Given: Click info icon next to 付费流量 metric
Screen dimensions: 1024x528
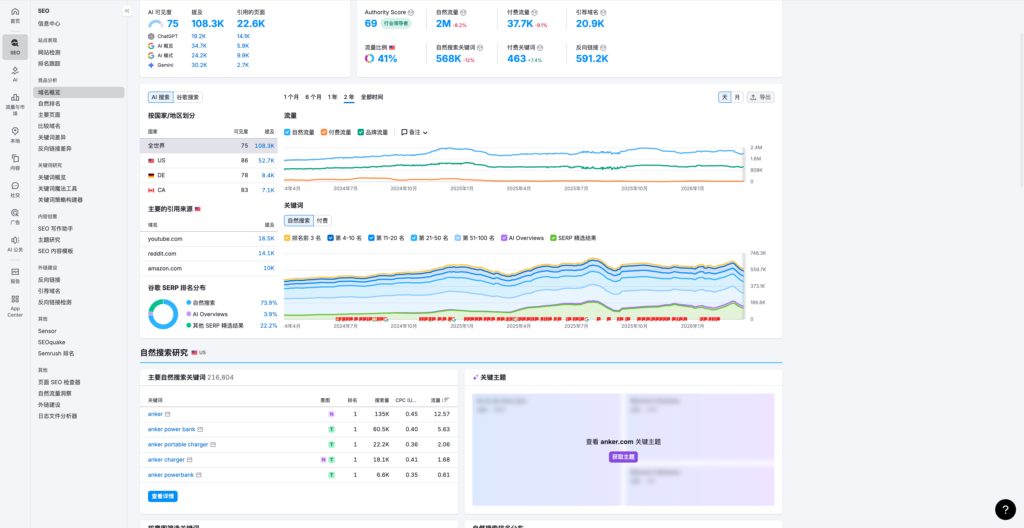Looking at the screenshot, I should coord(534,12).
